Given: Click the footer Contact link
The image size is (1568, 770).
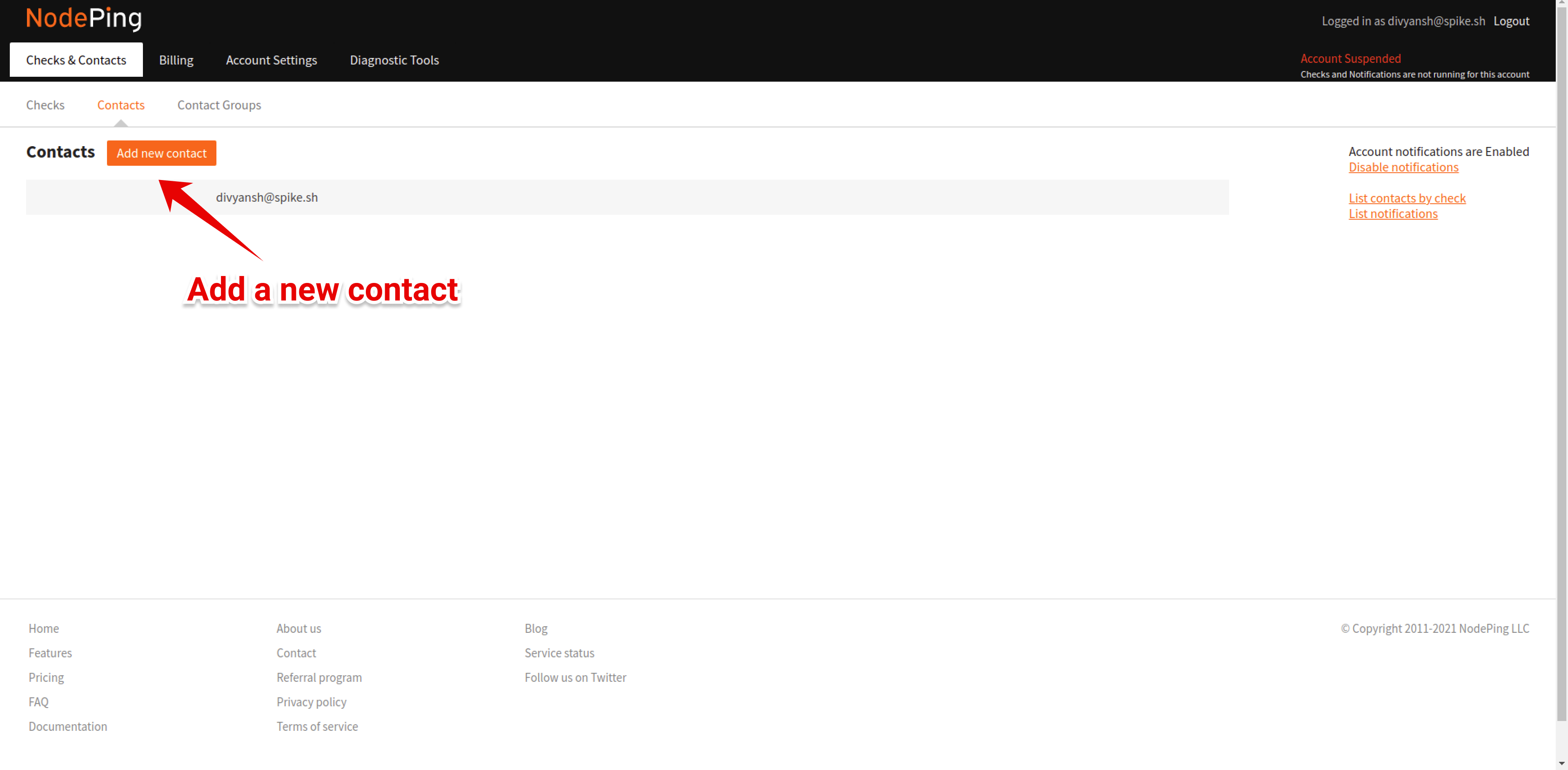Looking at the screenshot, I should 296,652.
